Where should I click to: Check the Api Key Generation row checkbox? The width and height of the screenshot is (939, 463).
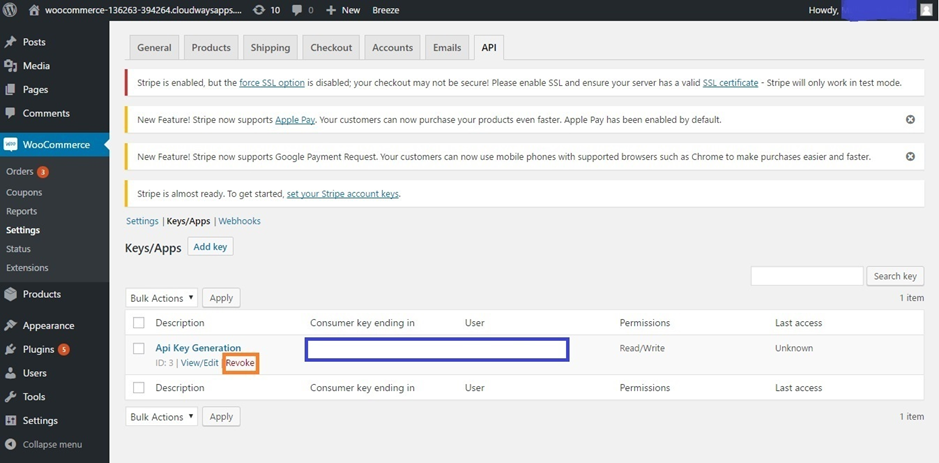pyautogui.click(x=139, y=348)
